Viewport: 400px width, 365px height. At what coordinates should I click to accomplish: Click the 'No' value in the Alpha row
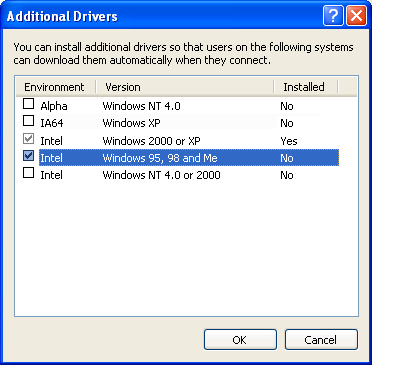pyautogui.click(x=287, y=106)
